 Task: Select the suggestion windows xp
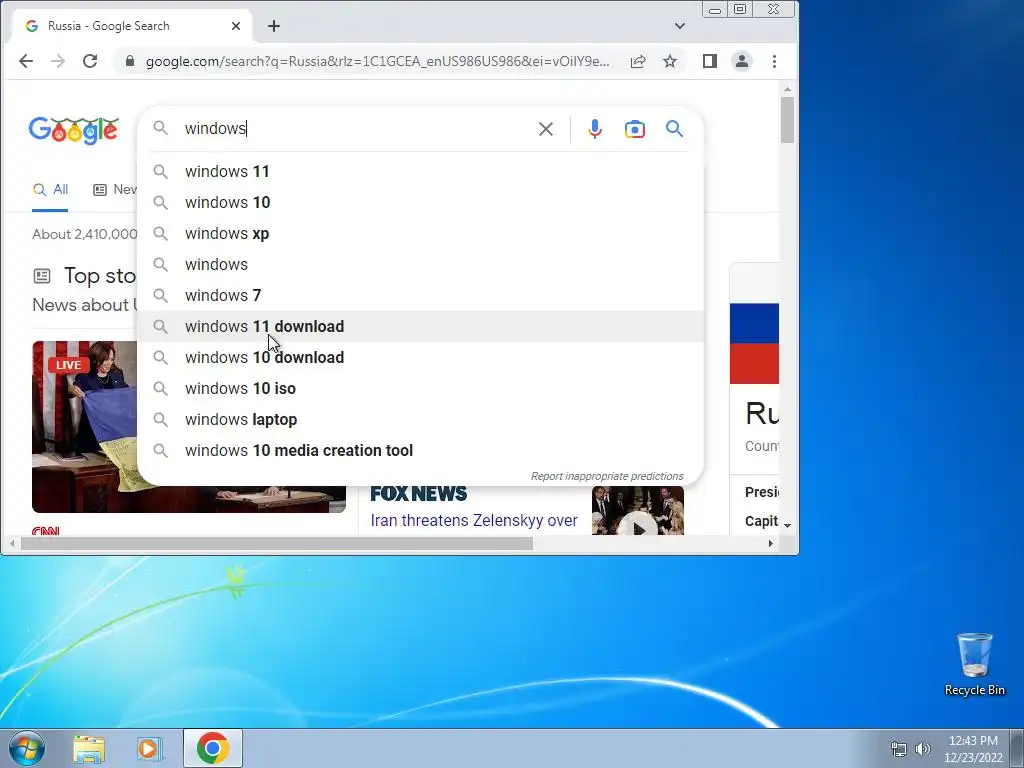pos(421,233)
